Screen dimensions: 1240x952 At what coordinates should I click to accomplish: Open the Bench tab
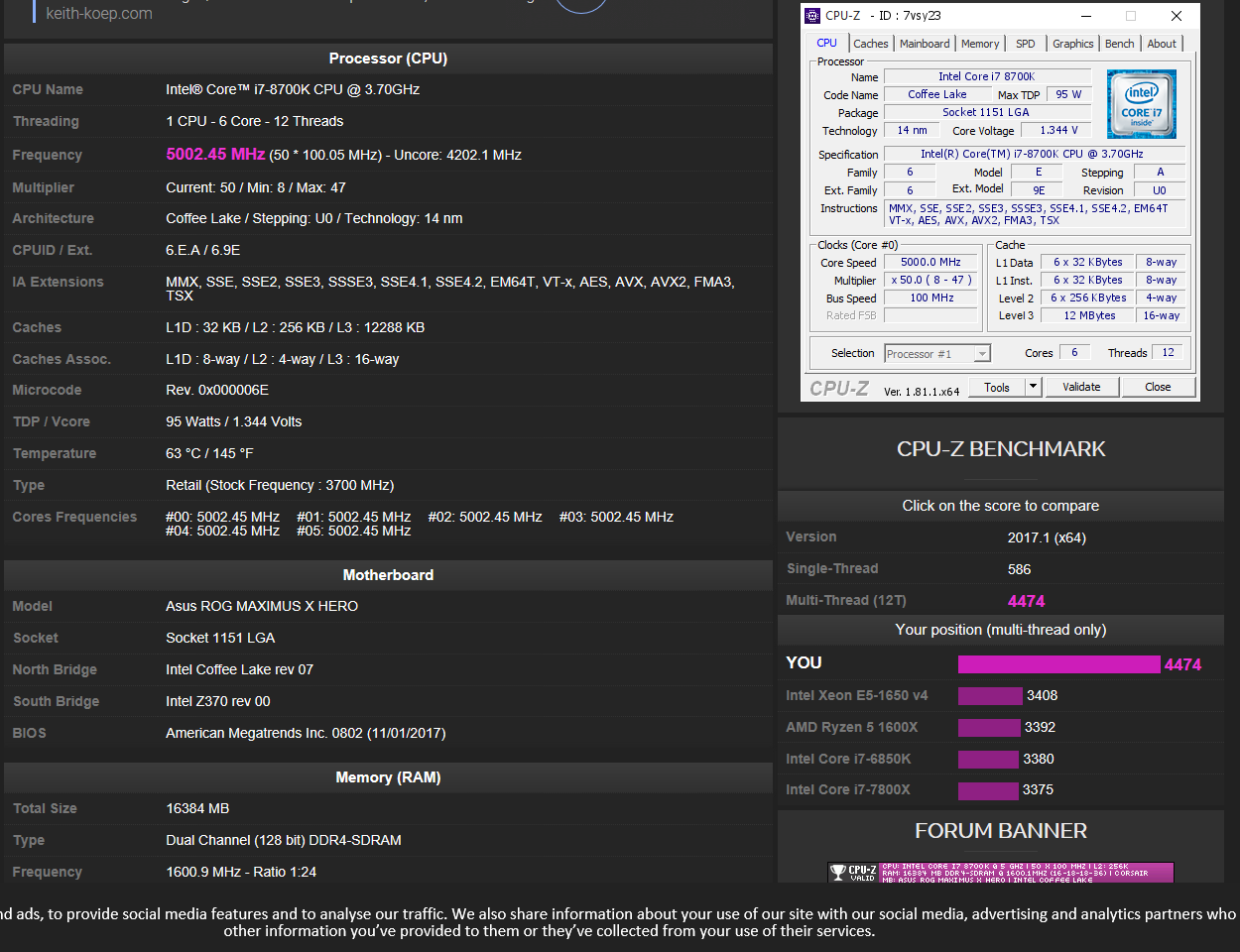click(x=1120, y=44)
